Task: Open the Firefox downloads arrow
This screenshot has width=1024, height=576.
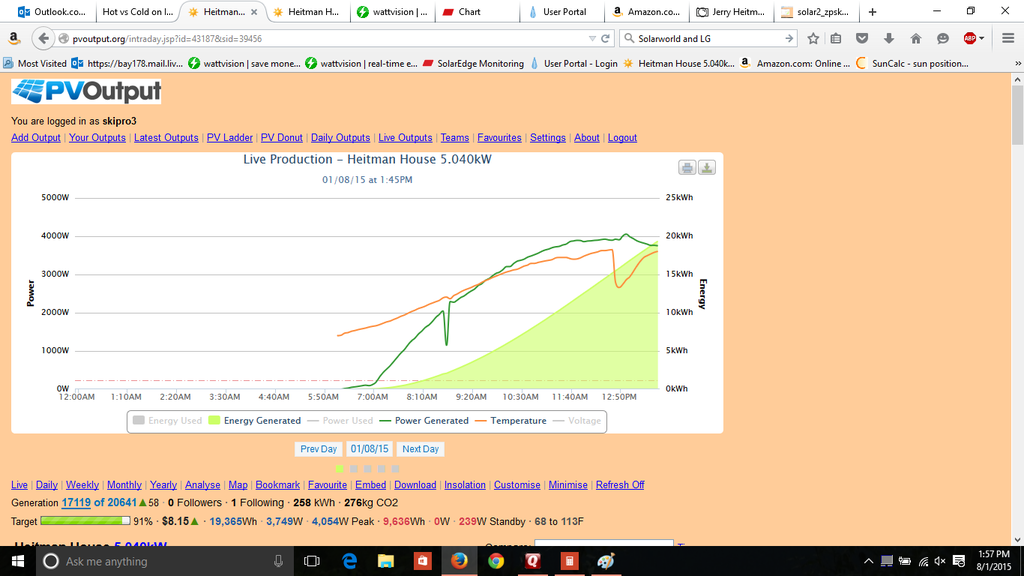Action: pyautogui.click(x=889, y=39)
